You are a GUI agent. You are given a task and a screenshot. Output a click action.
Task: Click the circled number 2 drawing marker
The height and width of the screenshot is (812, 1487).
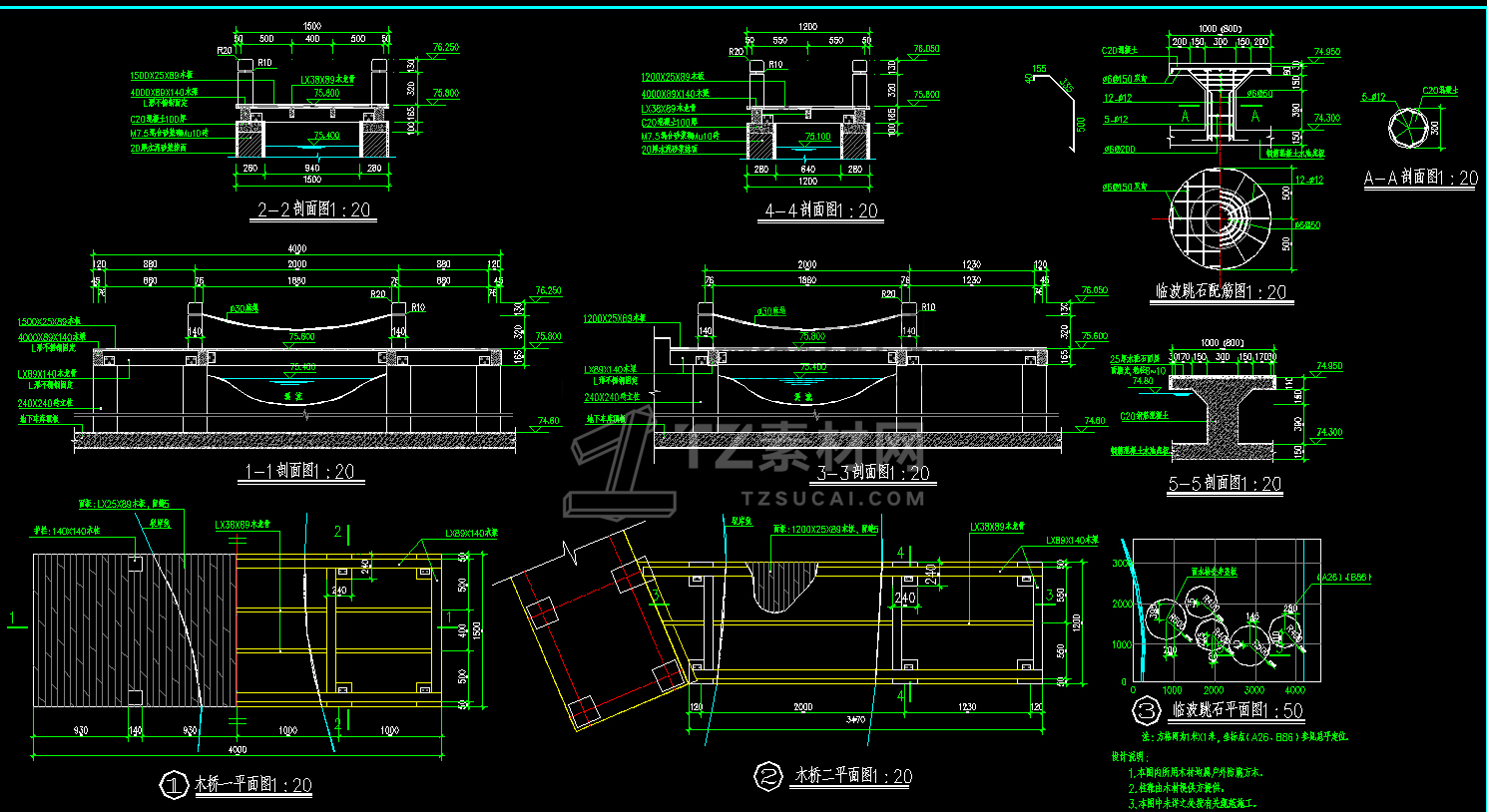767,776
